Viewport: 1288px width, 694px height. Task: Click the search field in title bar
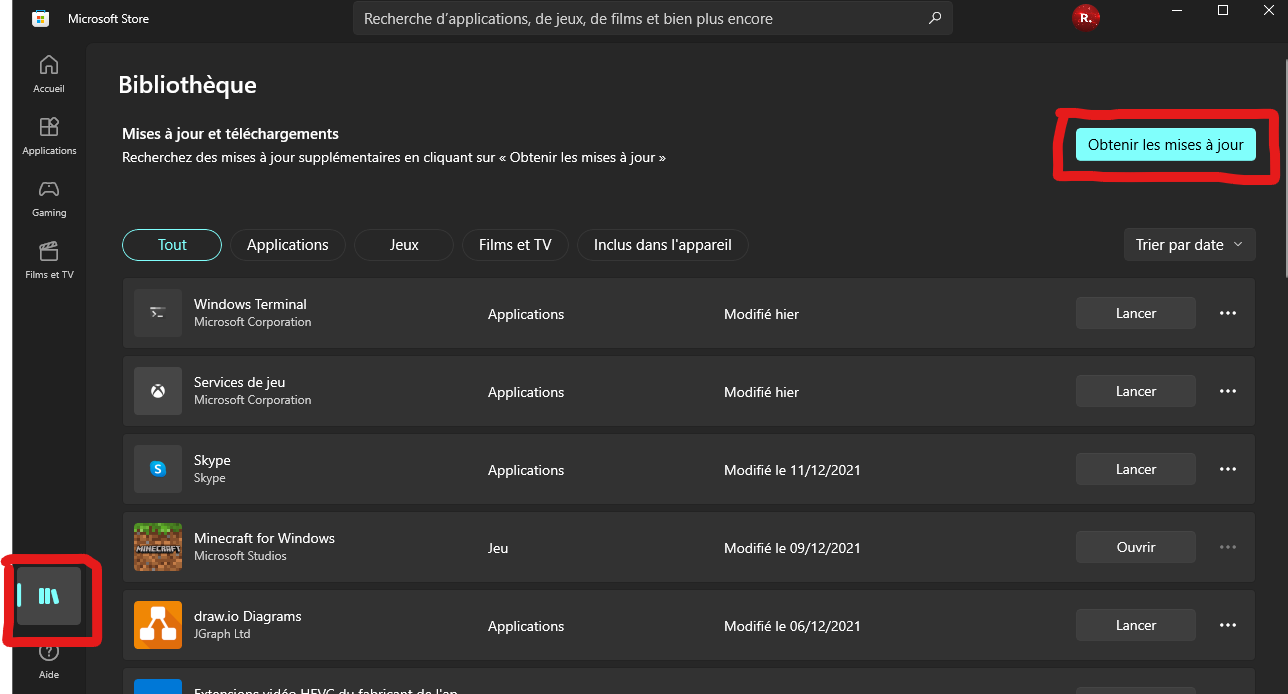[x=653, y=18]
